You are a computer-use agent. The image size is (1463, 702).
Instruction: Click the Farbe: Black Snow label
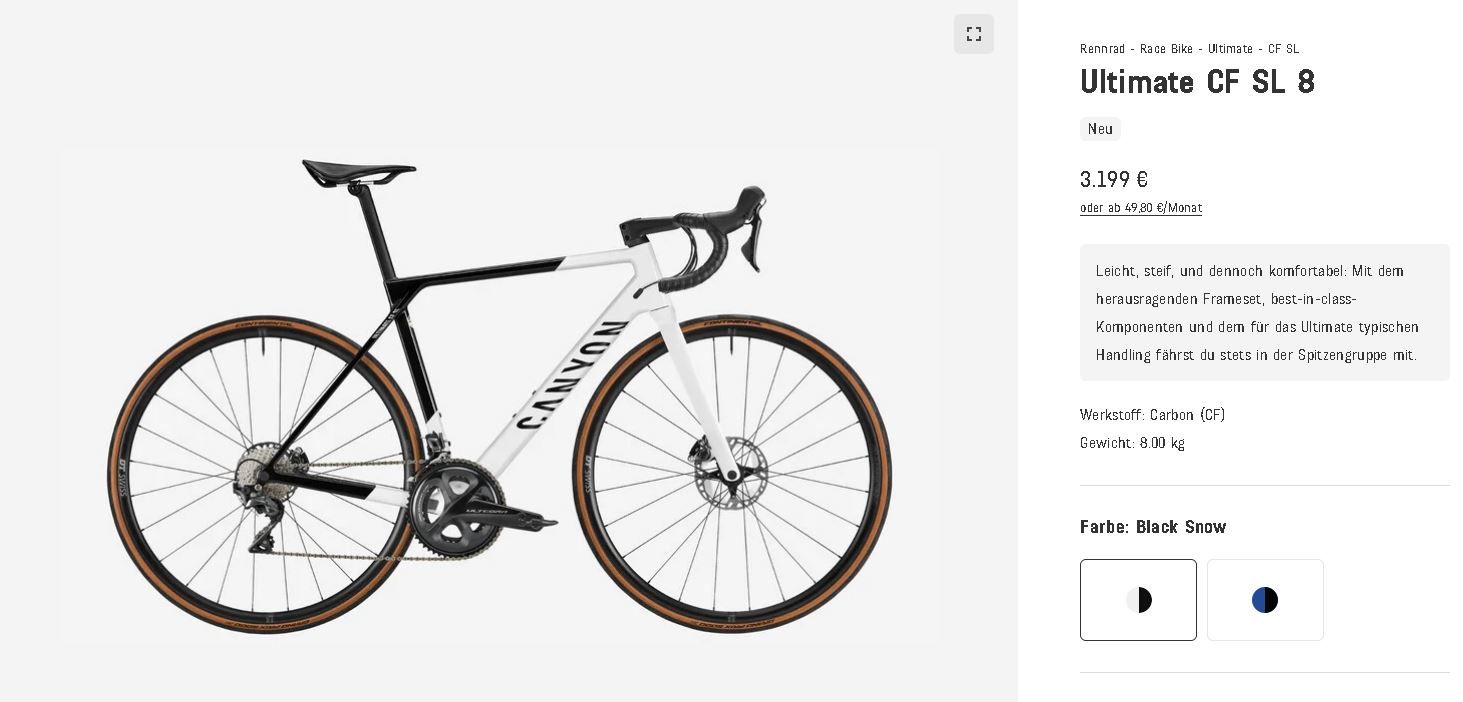coord(1153,527)
